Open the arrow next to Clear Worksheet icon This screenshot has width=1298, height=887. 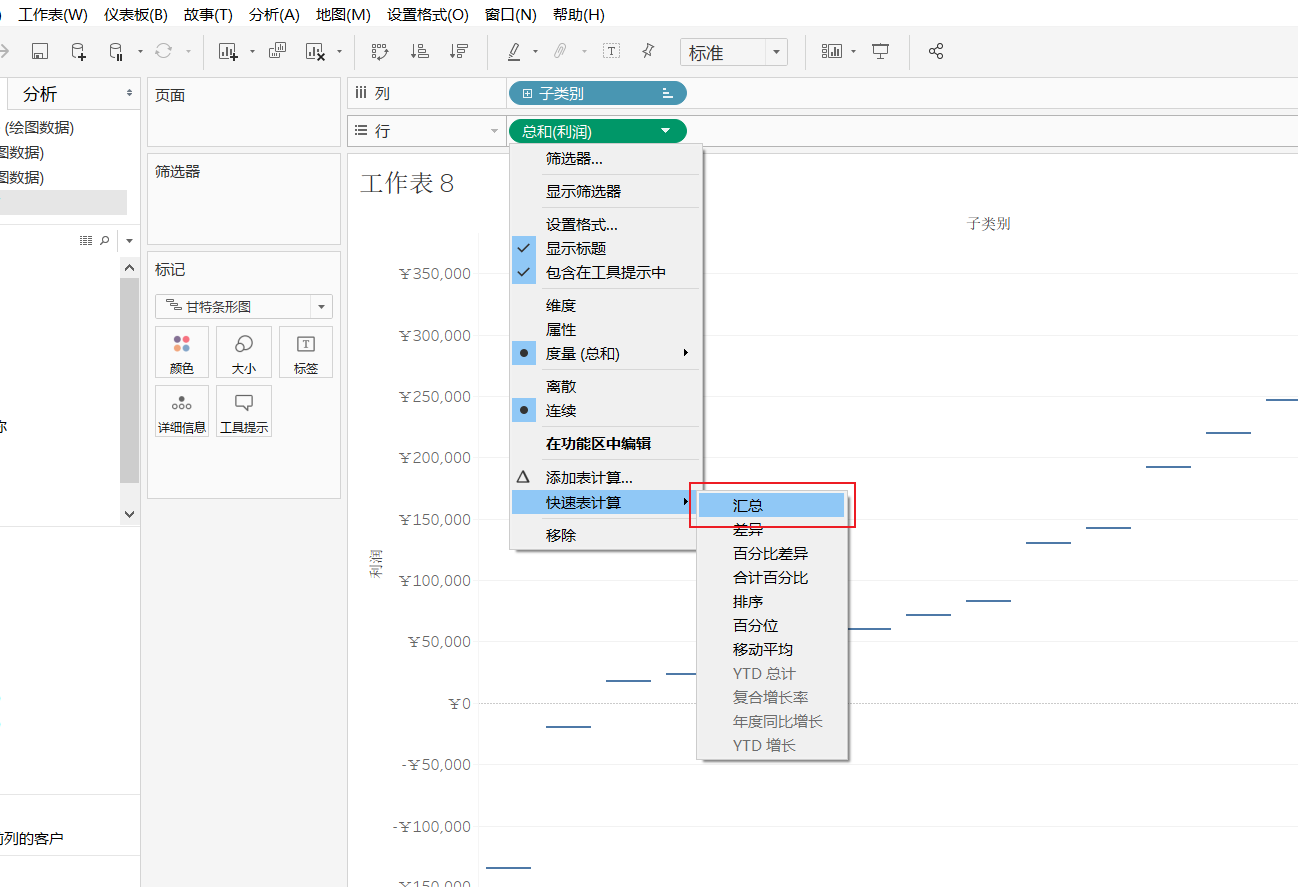[x=340, y=51]
